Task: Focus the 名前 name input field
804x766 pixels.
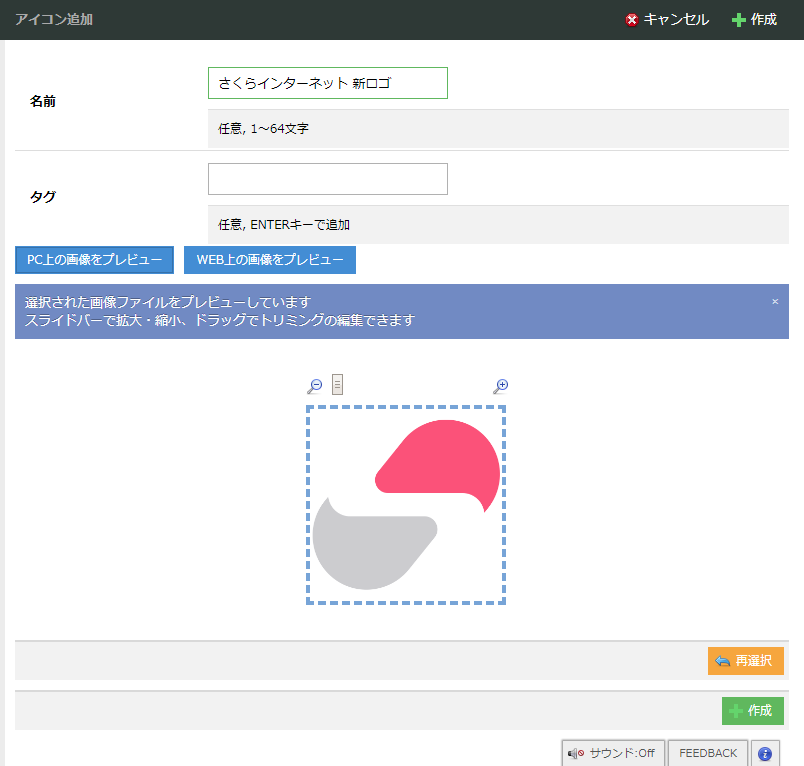Action: (327, 84)
